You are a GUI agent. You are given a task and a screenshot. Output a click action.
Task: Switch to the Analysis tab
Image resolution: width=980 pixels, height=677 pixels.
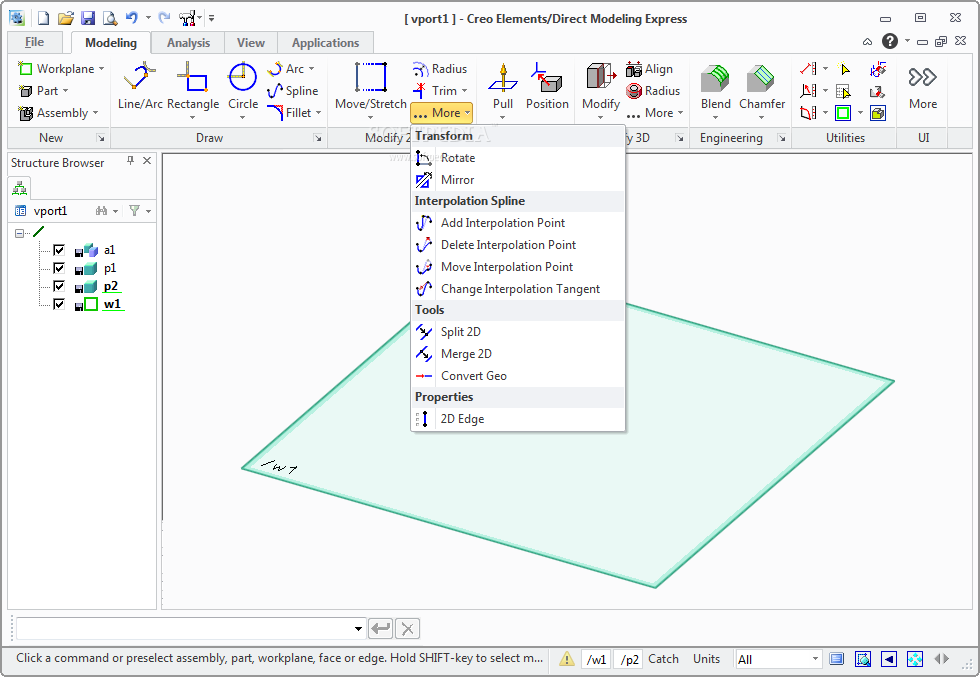[188, 43]
